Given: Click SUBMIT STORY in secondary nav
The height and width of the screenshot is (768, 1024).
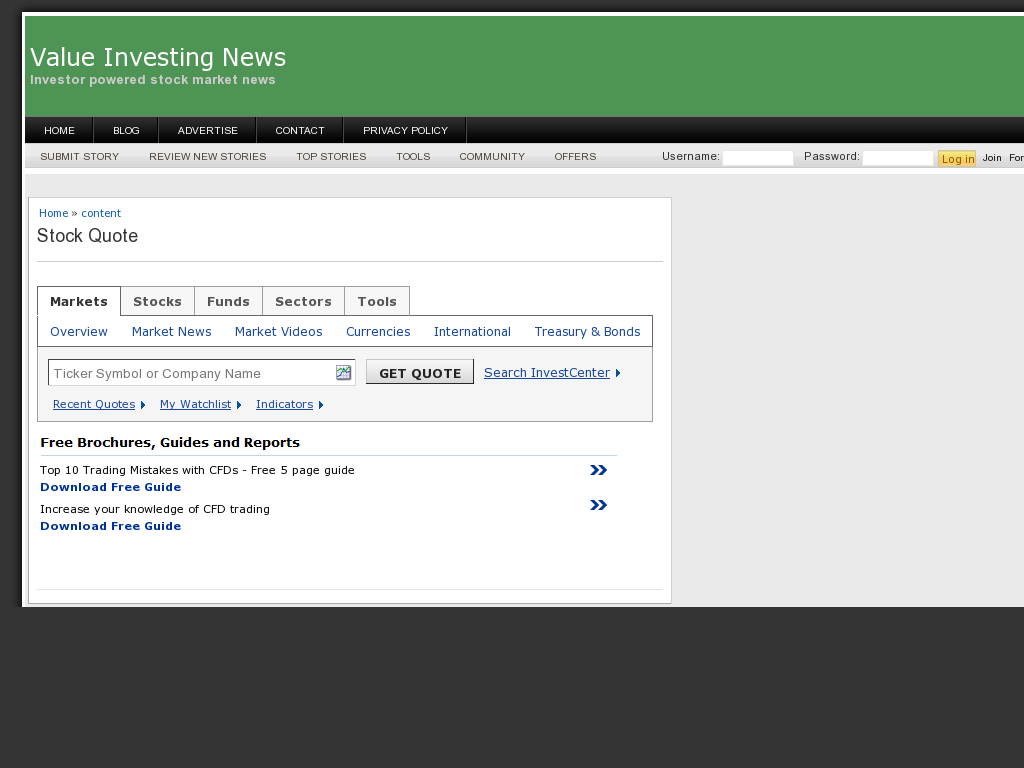Looking at the screenshot, I should pos(80,156).
